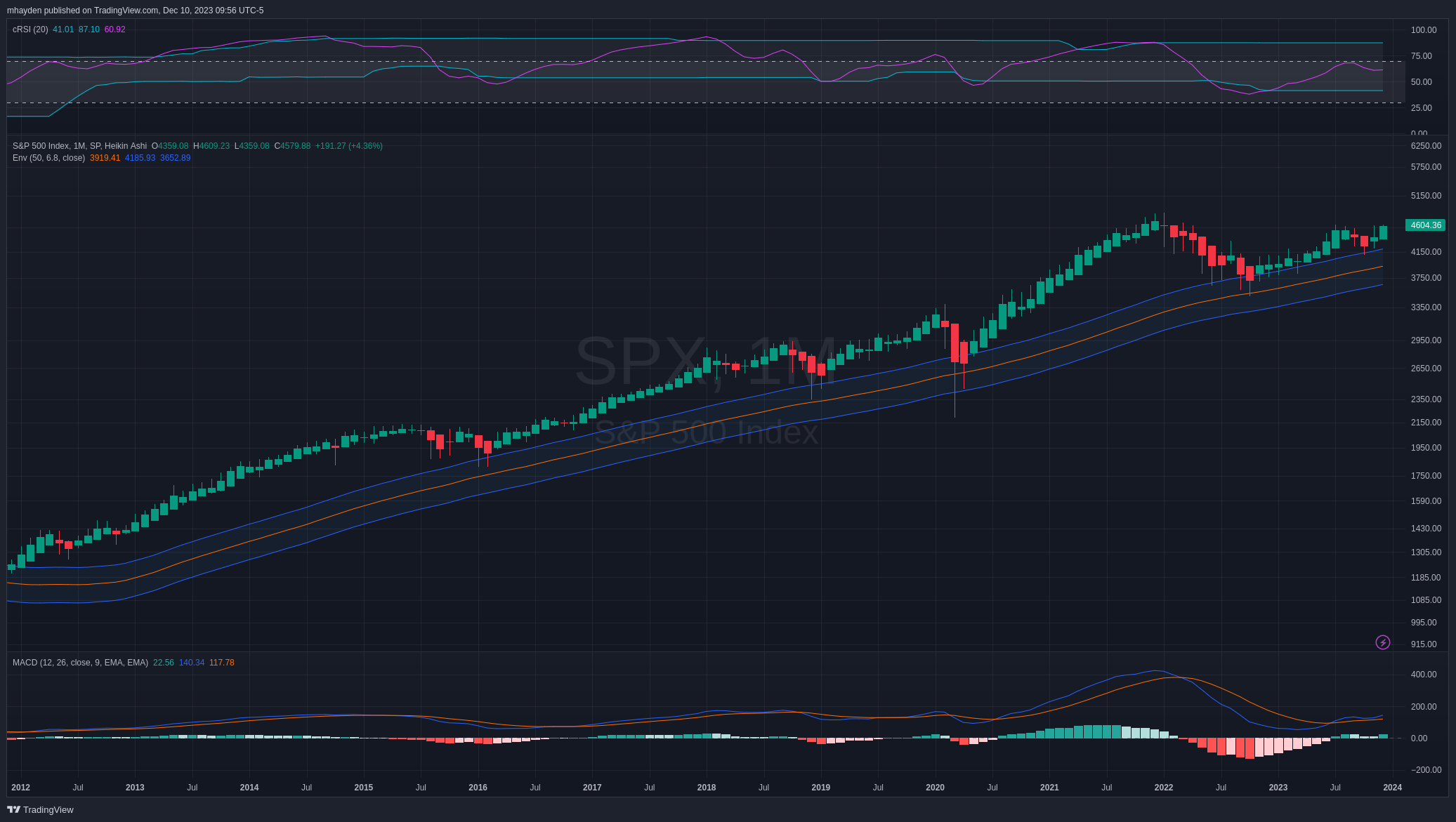Click the 2018 year on time axis
The width and height of the screenshot is (1456, 822).
point(707,788)
